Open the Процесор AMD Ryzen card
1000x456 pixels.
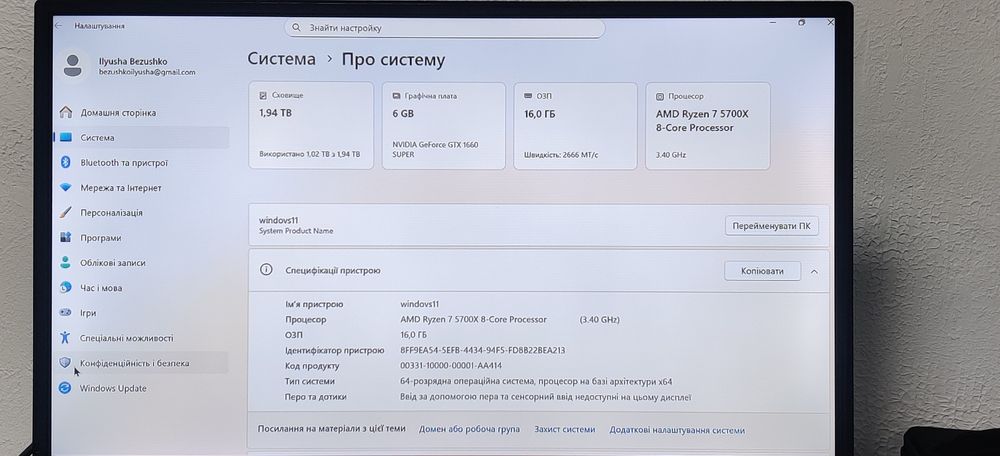[708, 126]
